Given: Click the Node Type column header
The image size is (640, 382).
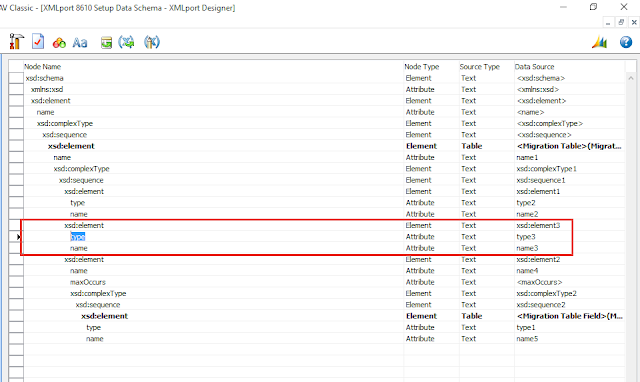Looking at the screenshot, I should coord(422,67).
